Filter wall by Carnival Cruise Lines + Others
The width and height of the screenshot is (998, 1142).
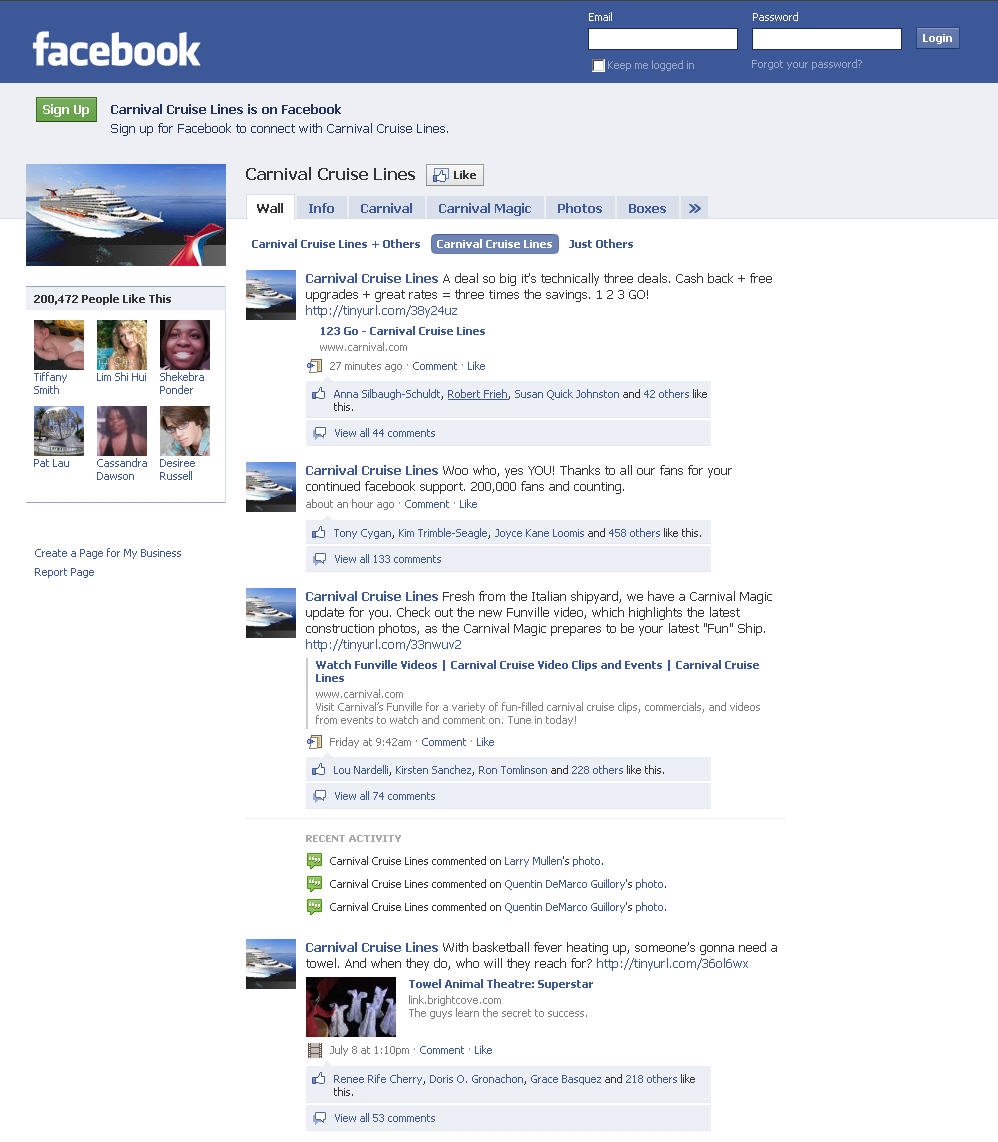click(336, 244)
